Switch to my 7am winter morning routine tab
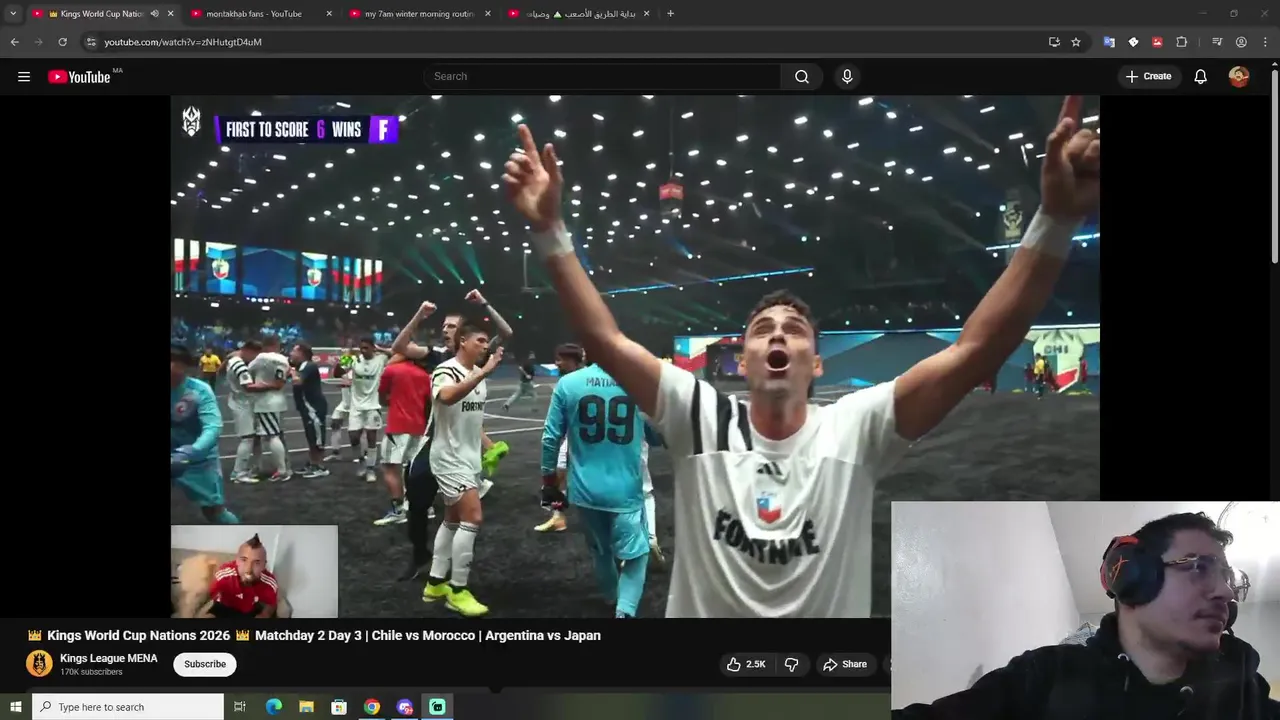Screen dimensions: 1280x720 (421, 14)
